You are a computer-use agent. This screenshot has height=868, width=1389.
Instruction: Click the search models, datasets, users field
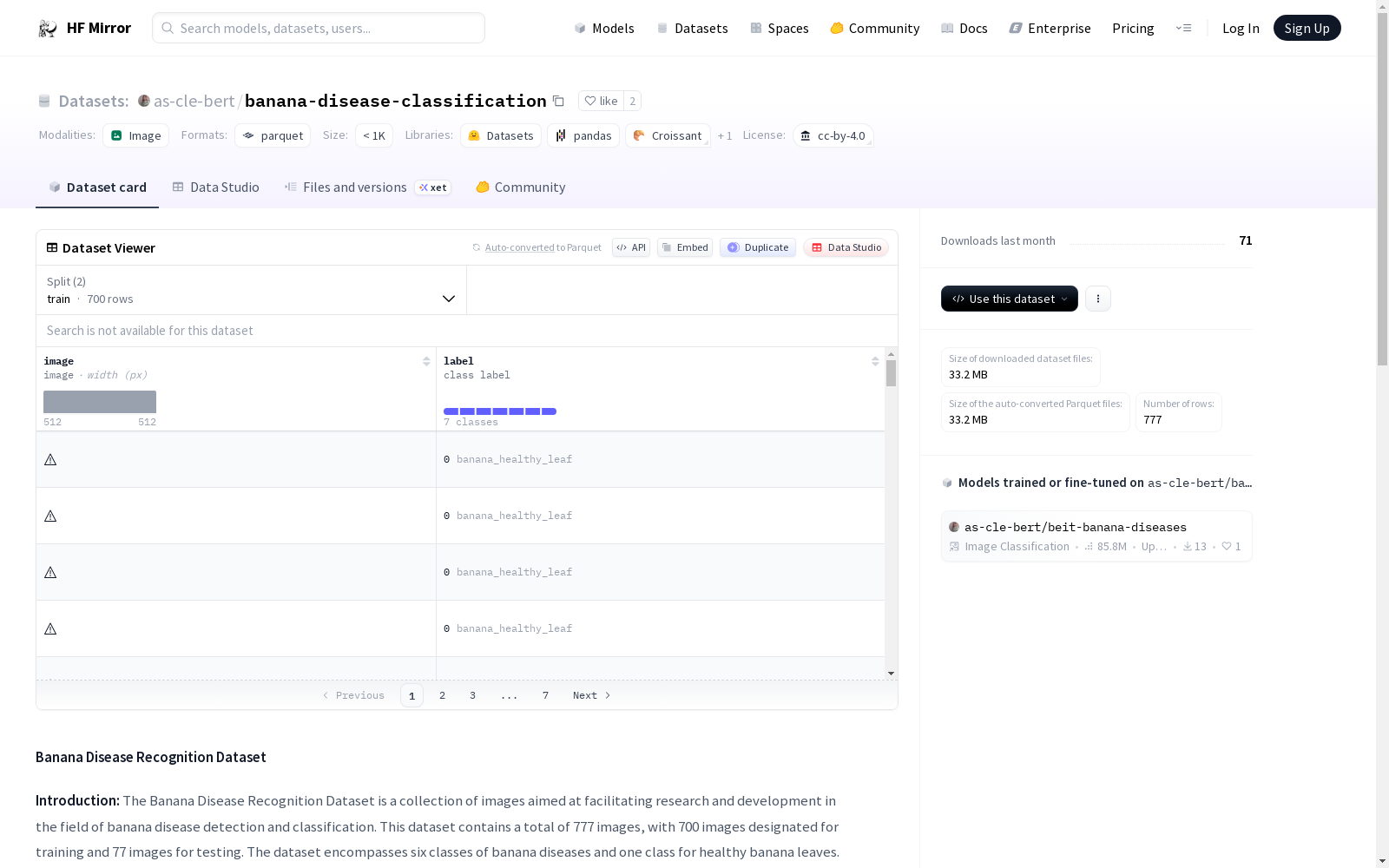pos(319,28)
